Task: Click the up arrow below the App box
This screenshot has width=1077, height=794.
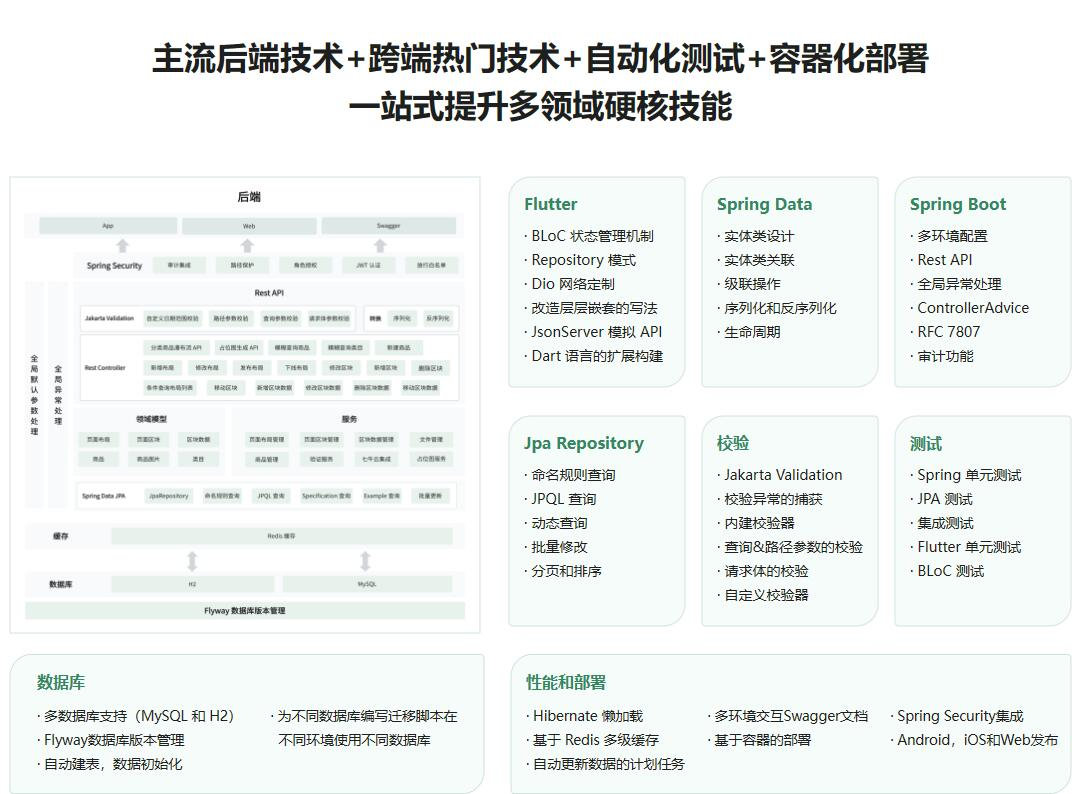Action: point(122,245)
